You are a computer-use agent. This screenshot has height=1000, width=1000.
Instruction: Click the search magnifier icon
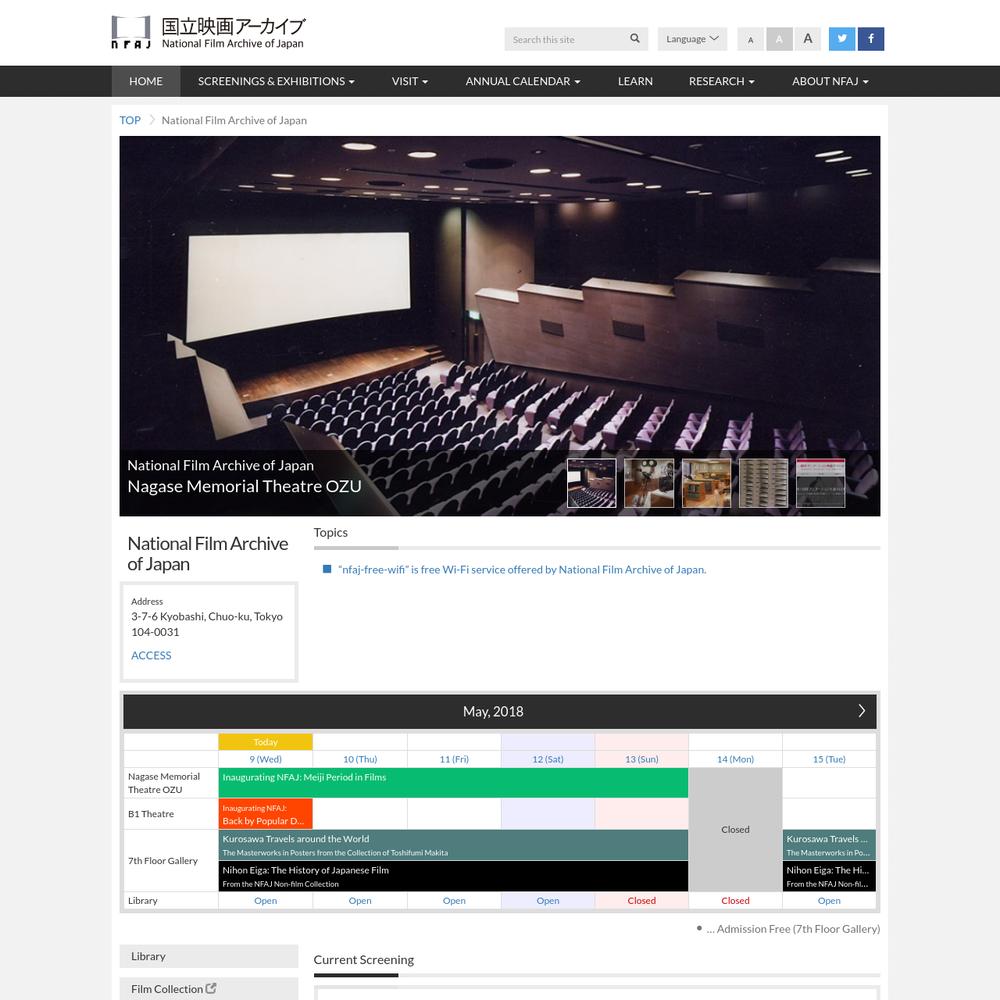(x=635, y=38)
